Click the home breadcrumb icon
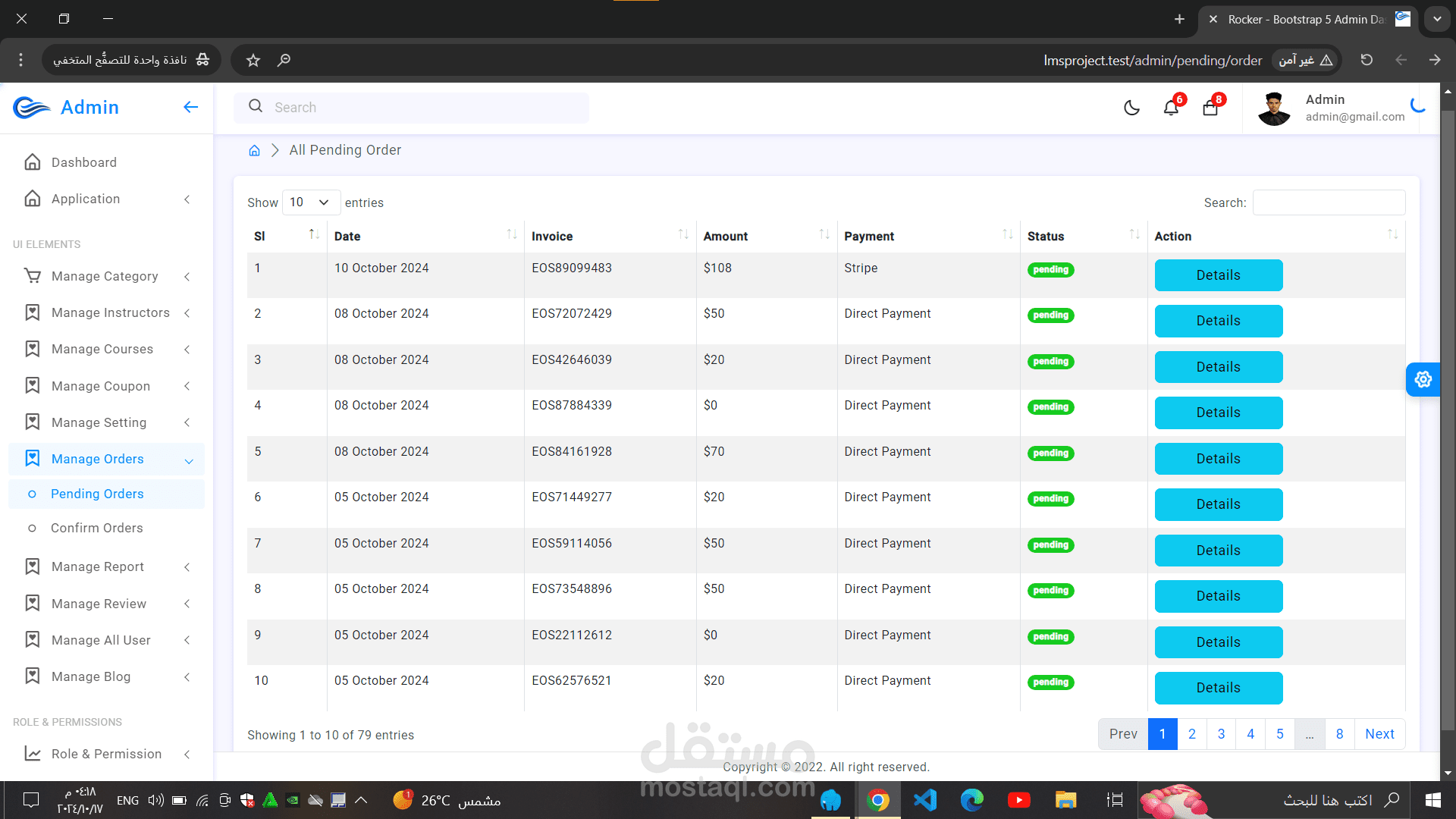The image size is (1456, 819). [254, 150]
